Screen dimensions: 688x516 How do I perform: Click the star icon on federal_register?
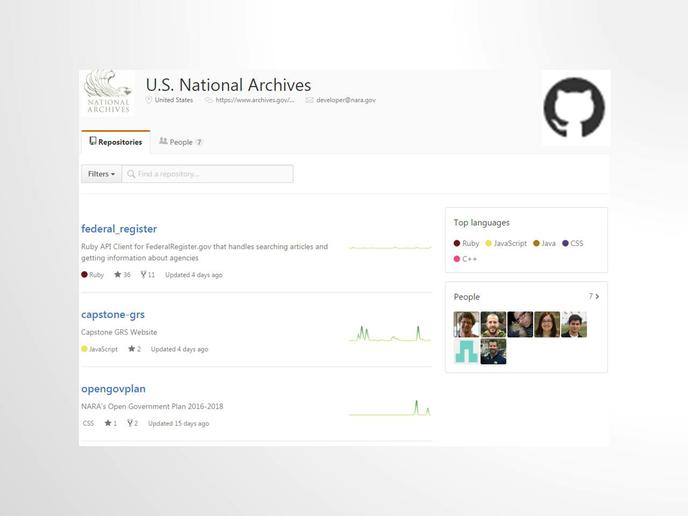(118, 275)
